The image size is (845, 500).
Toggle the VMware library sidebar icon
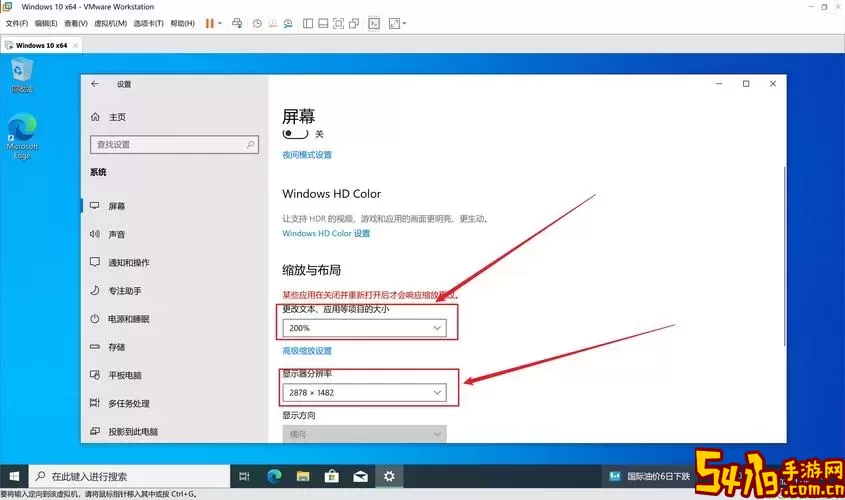click(x=308, y=23)
